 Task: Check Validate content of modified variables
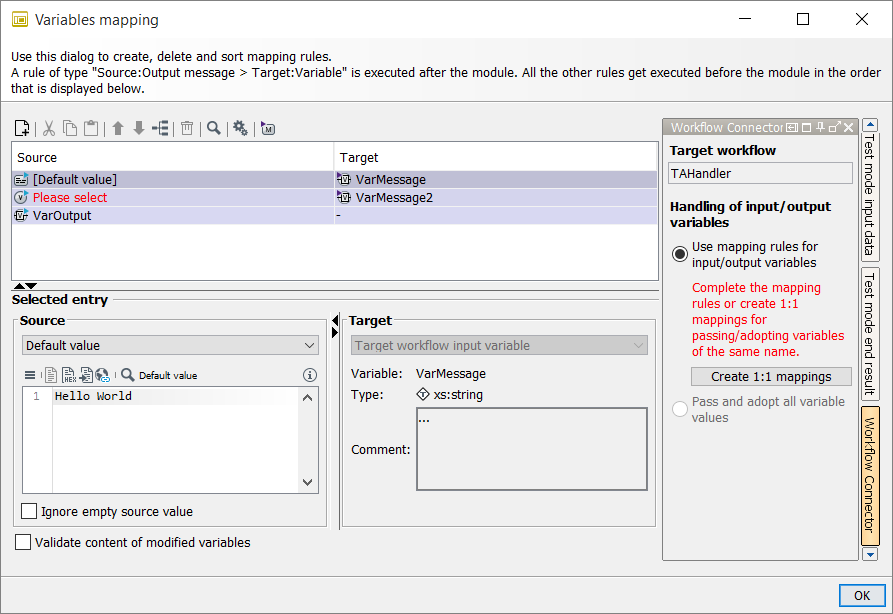click(23, 542)
